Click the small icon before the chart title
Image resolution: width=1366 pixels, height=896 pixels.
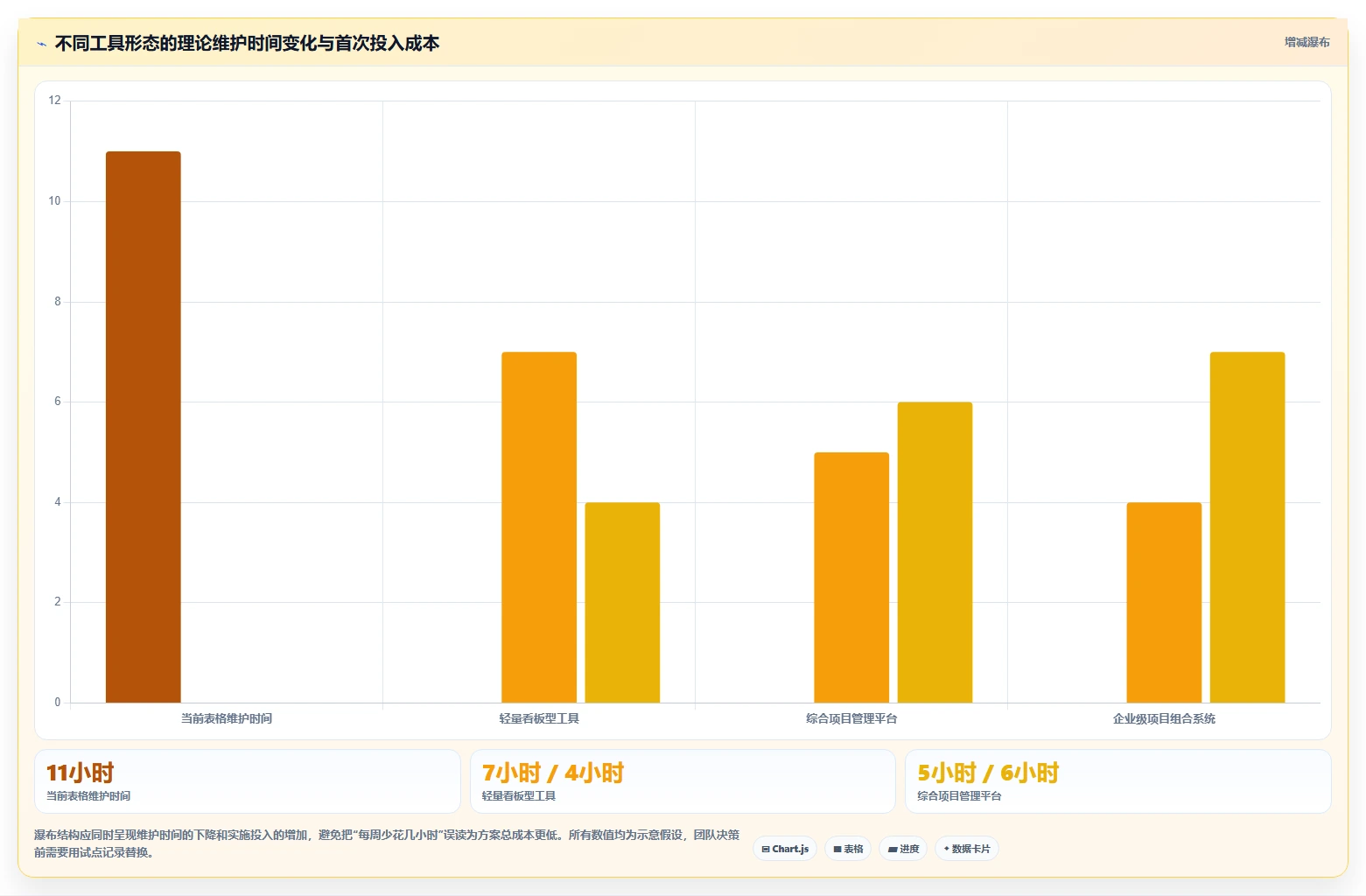[41, 44]
